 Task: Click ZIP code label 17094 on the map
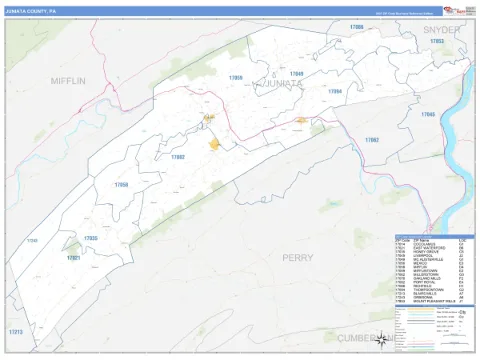335,91
